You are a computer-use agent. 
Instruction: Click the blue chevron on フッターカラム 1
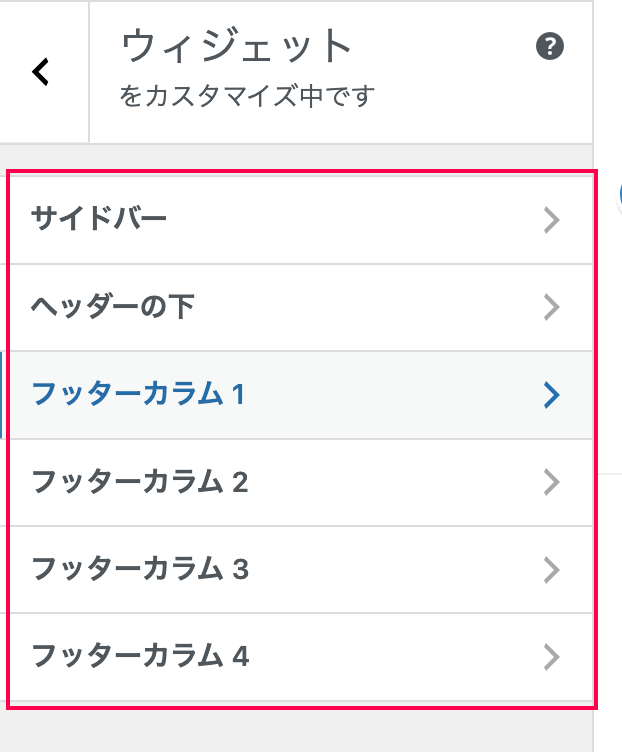tap(552, 395)
